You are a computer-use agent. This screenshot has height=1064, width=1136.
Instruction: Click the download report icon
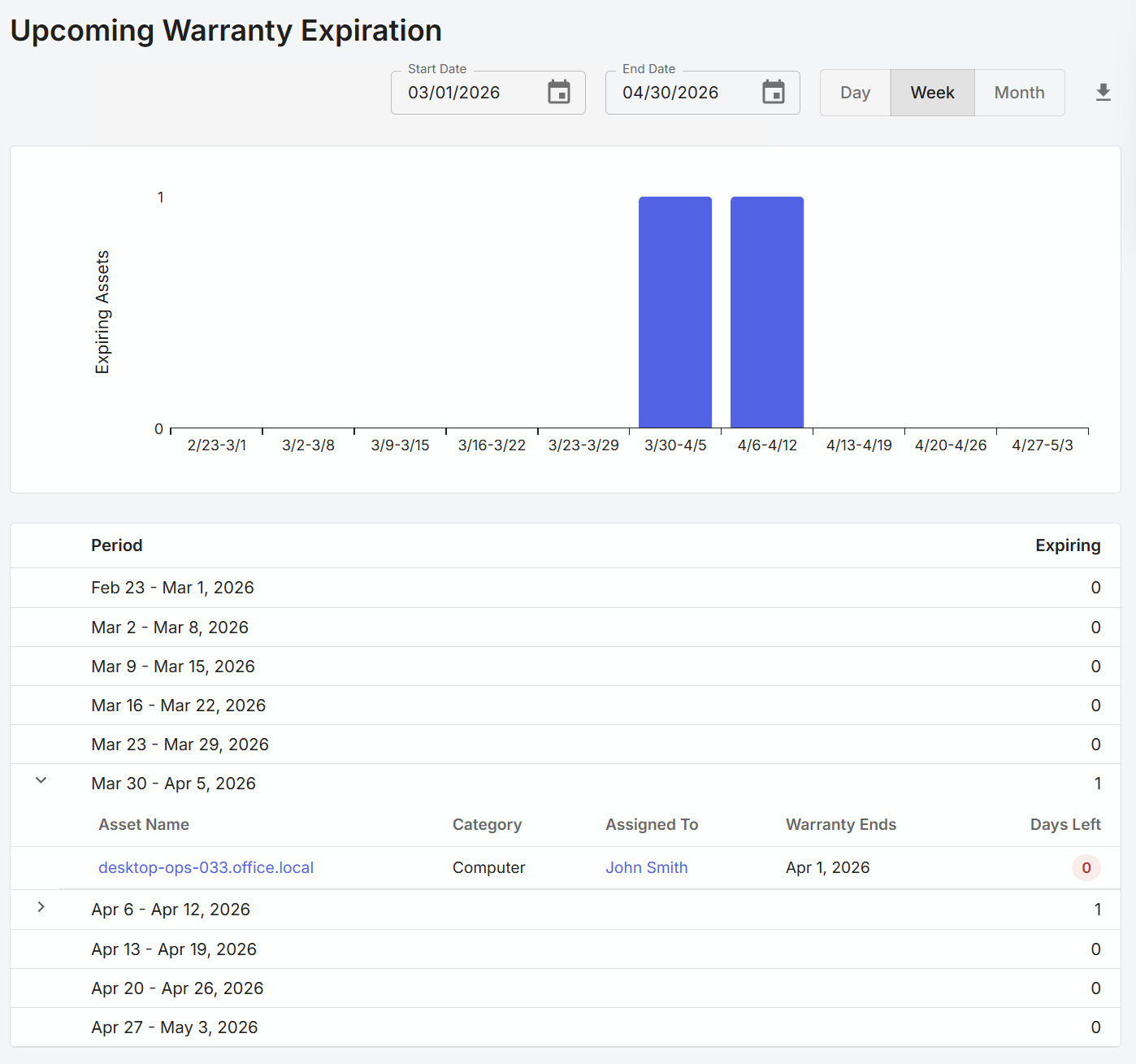[x=1103, y=93]
